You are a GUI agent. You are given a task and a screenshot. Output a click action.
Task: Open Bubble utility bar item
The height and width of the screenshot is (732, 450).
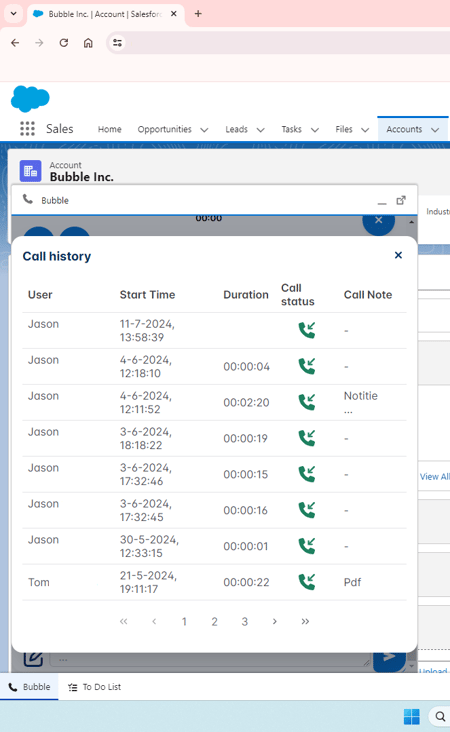(29, 687)
